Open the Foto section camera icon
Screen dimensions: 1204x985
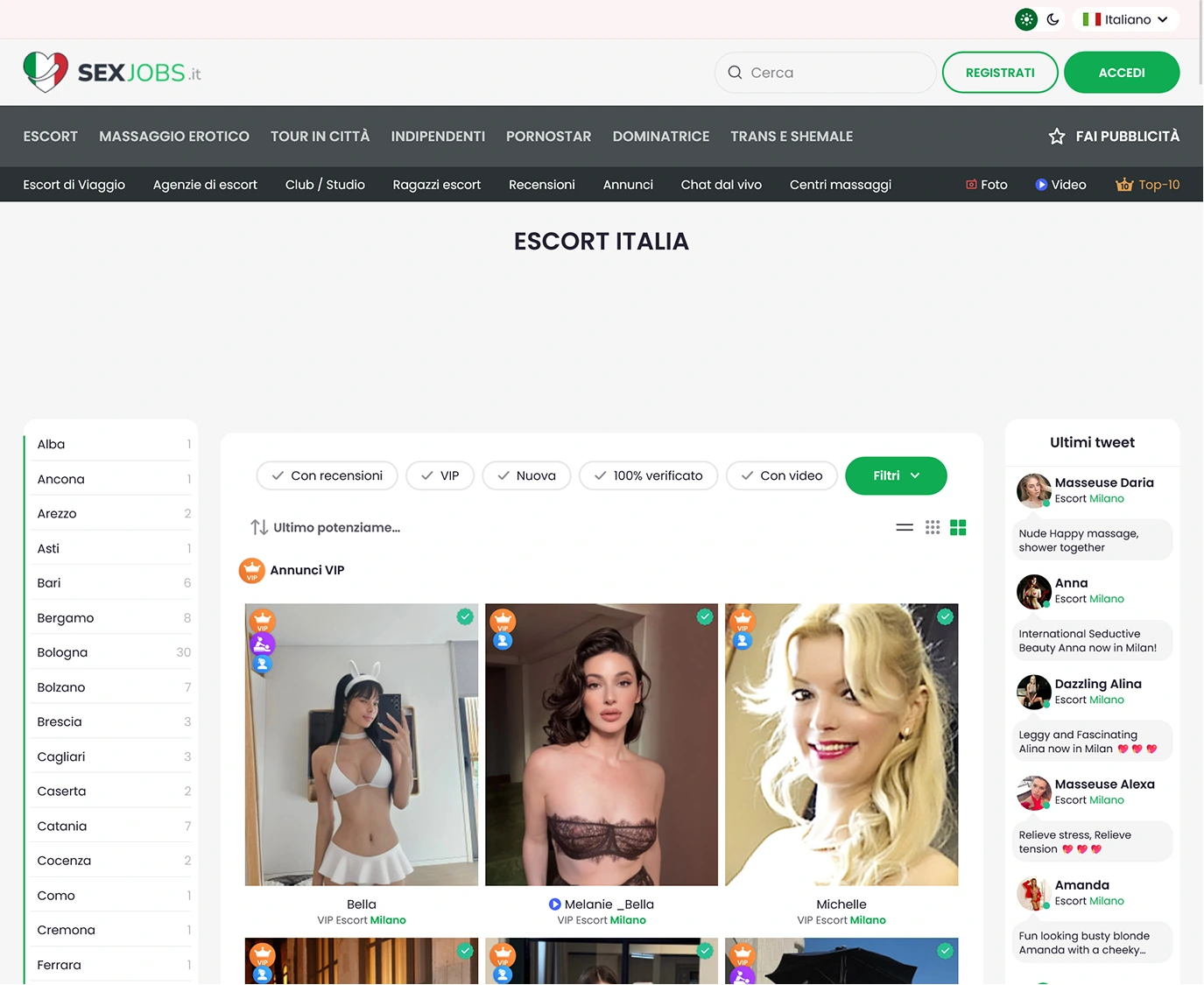971,185
